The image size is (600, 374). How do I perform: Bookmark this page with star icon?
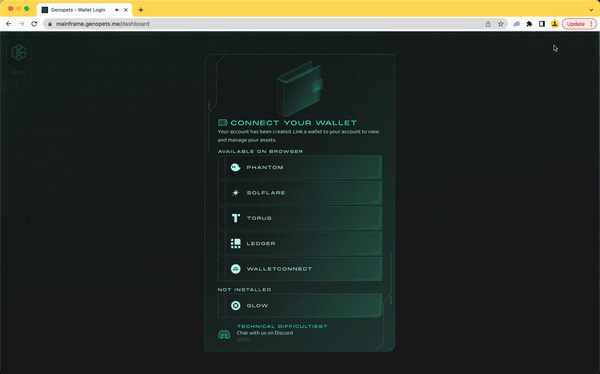point(501,24)
